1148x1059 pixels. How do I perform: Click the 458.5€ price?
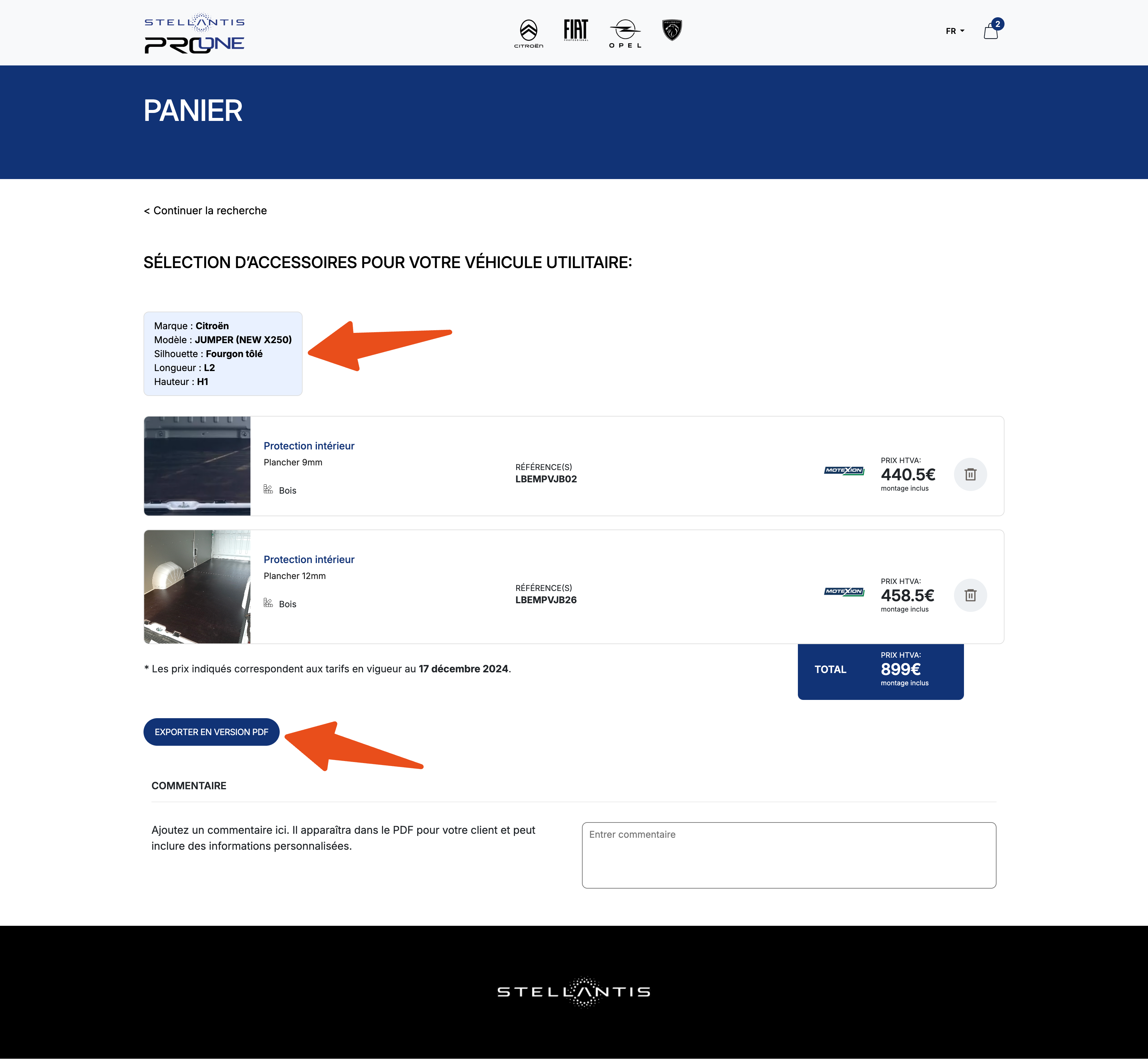pos(907,595)
